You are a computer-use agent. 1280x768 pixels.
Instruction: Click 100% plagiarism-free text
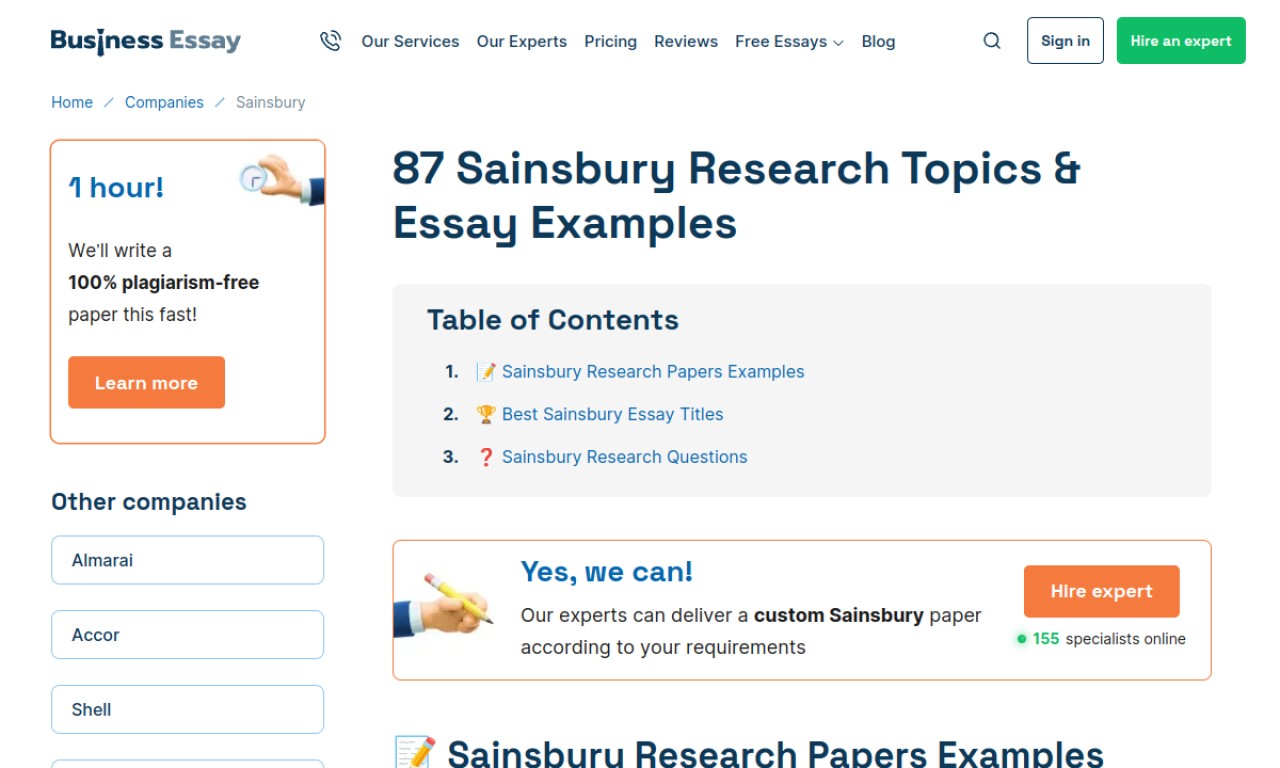(164, 283)
